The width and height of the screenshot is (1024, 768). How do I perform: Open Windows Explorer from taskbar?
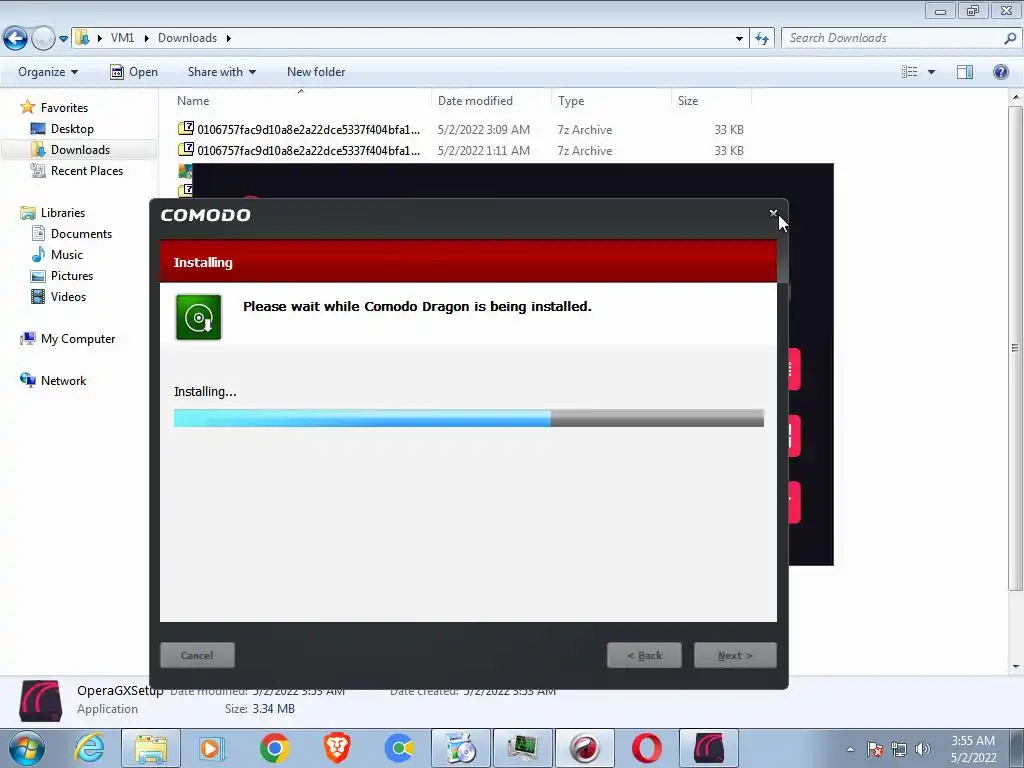[151, 748]
